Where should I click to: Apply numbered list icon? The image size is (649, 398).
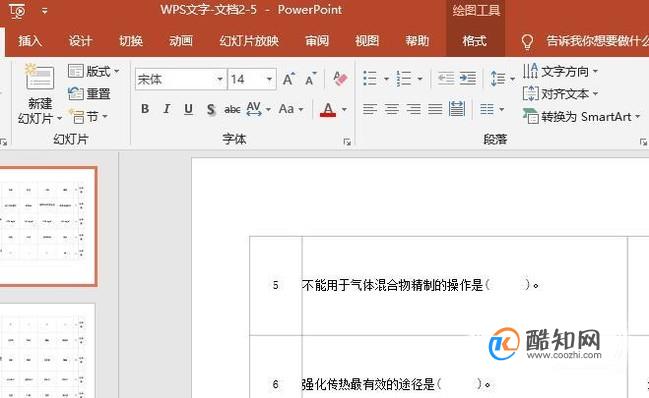coord(404,78)
